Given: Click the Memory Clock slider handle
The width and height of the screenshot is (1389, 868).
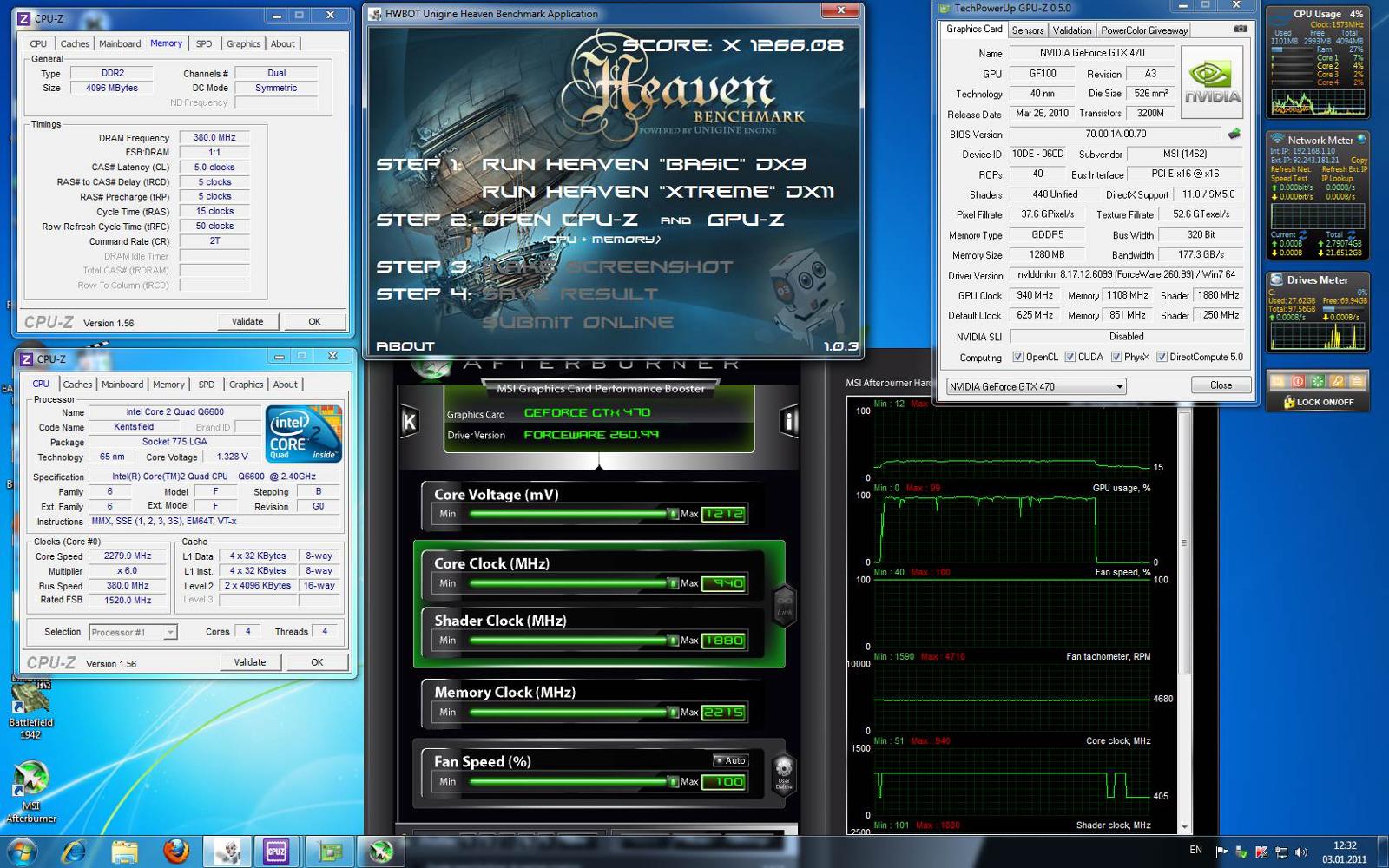Looking at the screenshot, I should [x=673, y=712].
